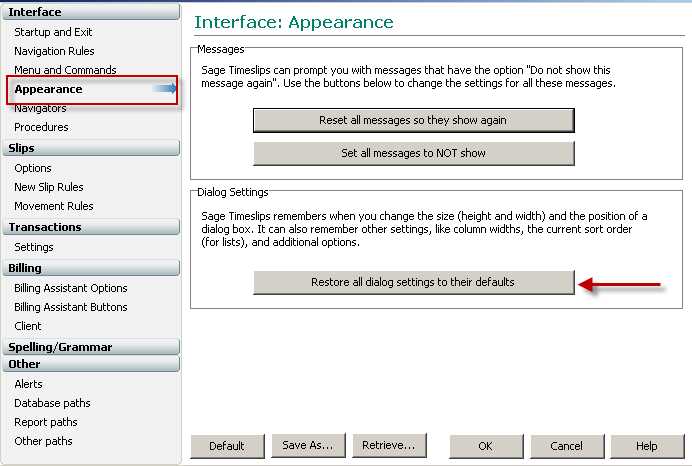Click Set all messages to NOT show

pos(414,153)
